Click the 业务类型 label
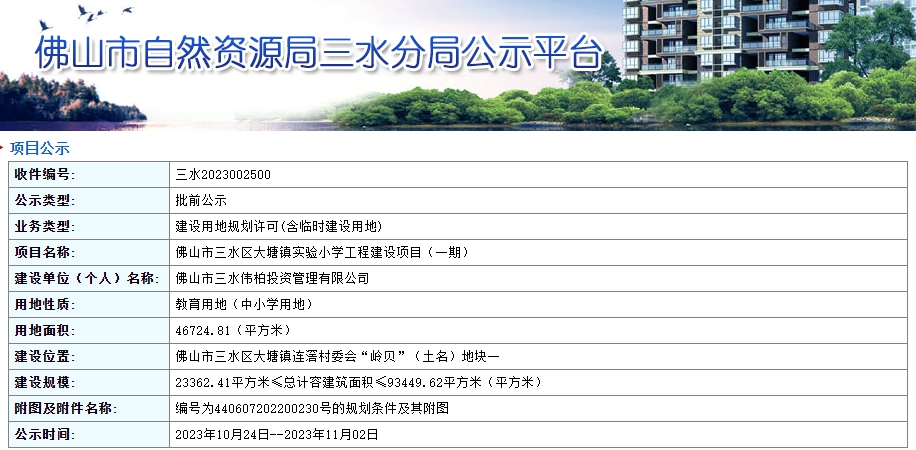The image size is (916, 450). 45,227
